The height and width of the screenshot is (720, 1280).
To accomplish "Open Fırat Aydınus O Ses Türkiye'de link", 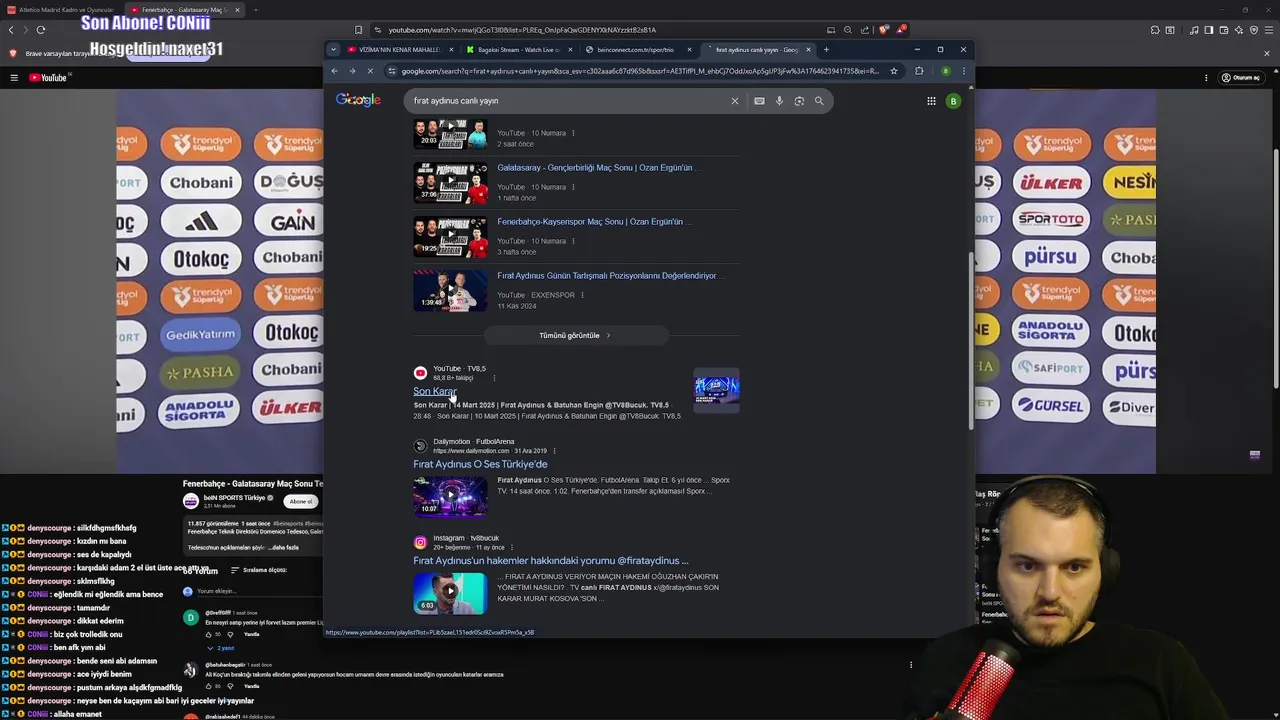I will [480, 464].
